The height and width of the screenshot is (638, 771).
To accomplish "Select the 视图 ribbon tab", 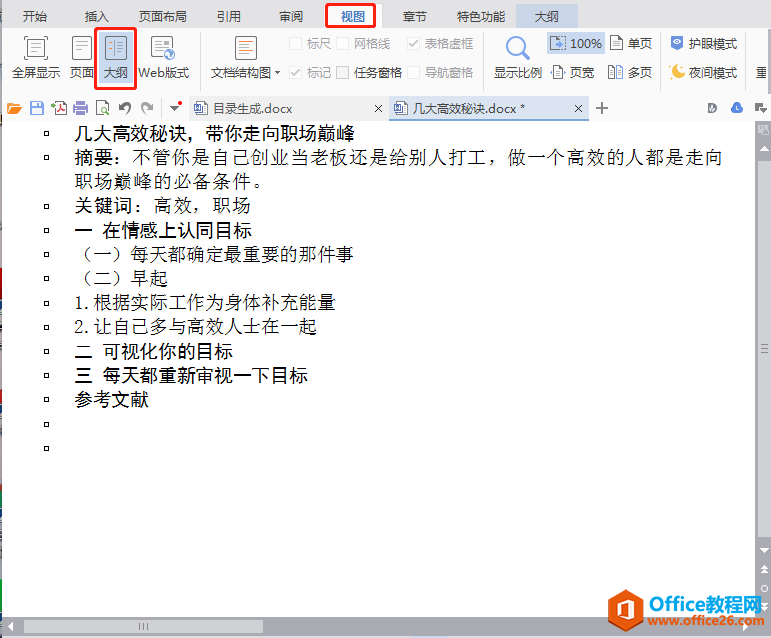I will (x=353, y=16).
